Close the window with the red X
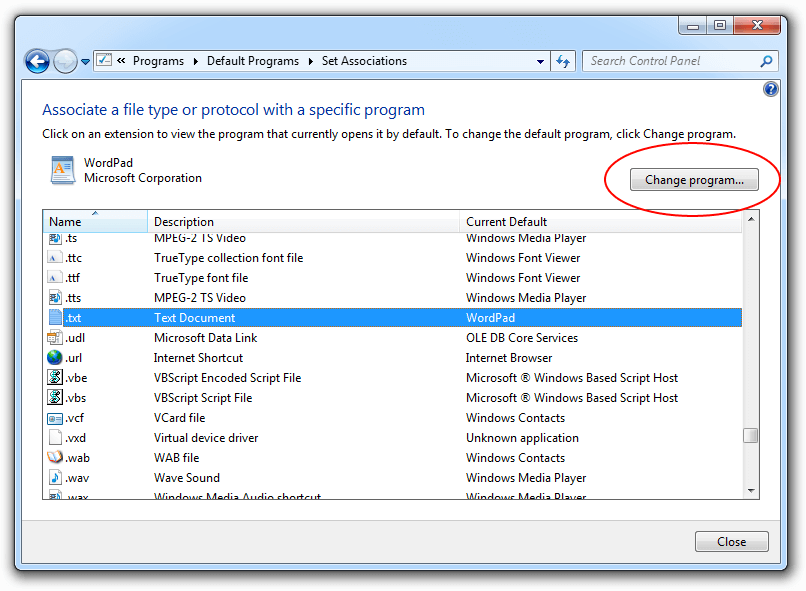Image resolution: width=806 pixels, height=591 pixels. [757, 26]
